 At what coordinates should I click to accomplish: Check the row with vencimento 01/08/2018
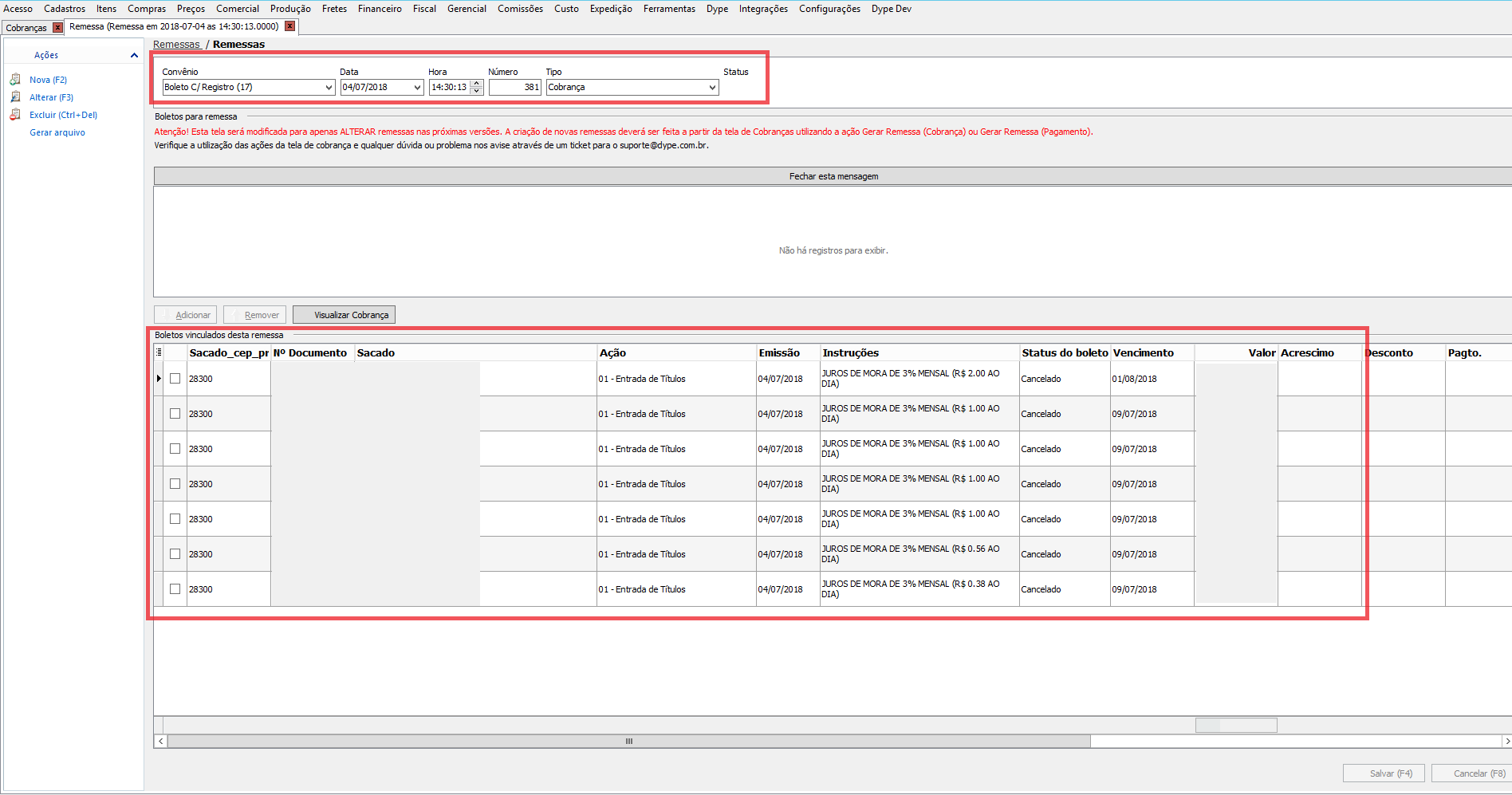[175, 379]
